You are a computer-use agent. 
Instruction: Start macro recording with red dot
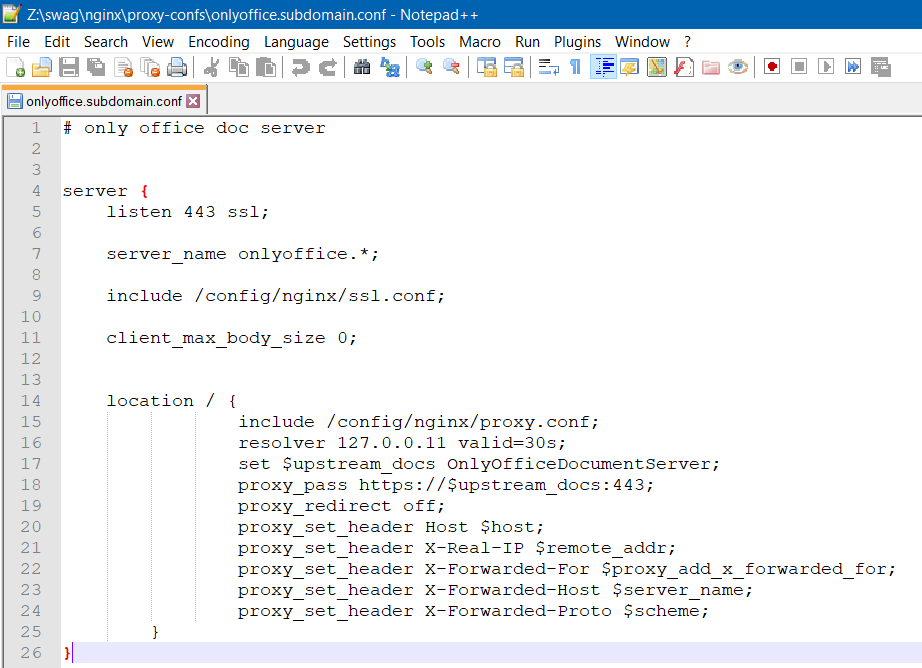pos(772,67)
